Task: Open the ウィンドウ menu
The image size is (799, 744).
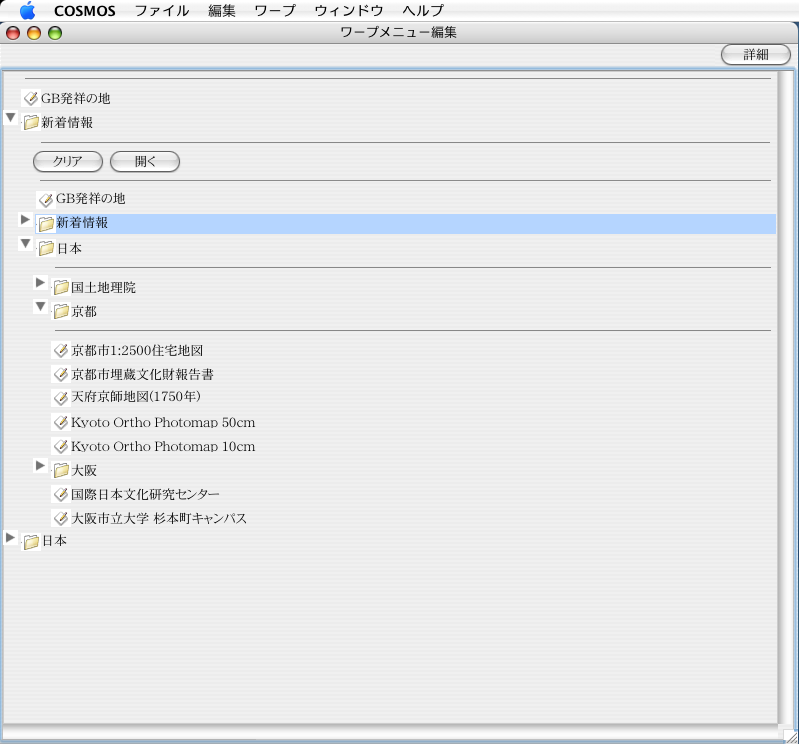Action: point(349,11)
